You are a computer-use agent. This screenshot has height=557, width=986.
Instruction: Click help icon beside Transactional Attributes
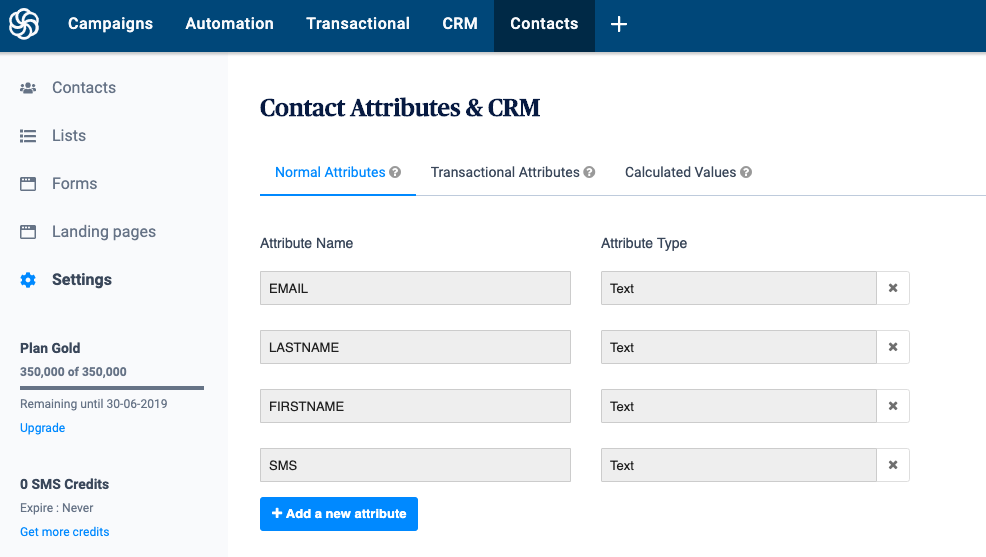pyautogui.click(x=589, y=172)
